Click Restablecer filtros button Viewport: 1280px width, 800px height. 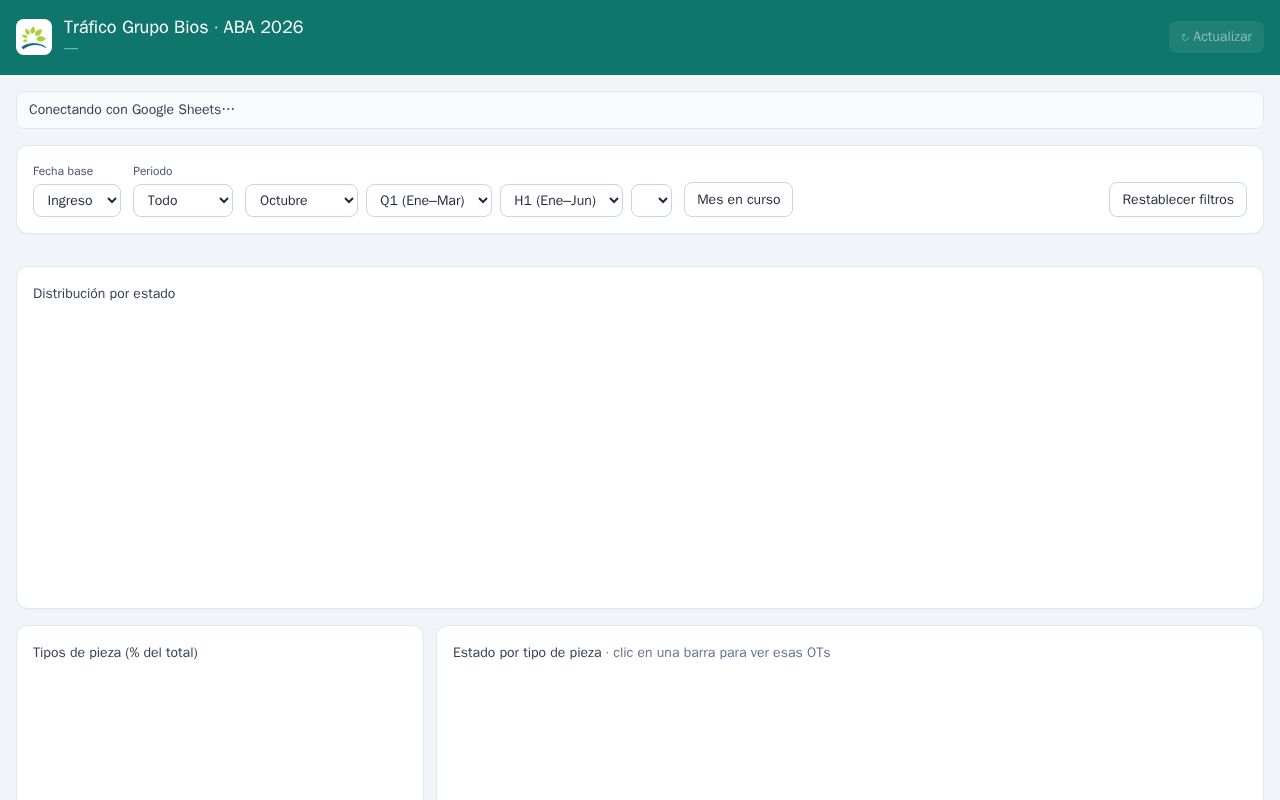click(1178, 200)
